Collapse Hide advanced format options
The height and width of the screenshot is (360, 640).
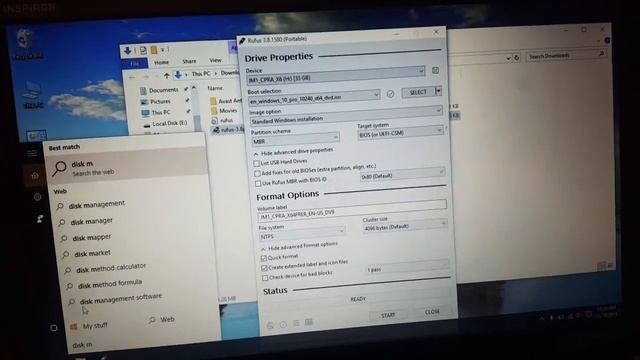point(300,246)
